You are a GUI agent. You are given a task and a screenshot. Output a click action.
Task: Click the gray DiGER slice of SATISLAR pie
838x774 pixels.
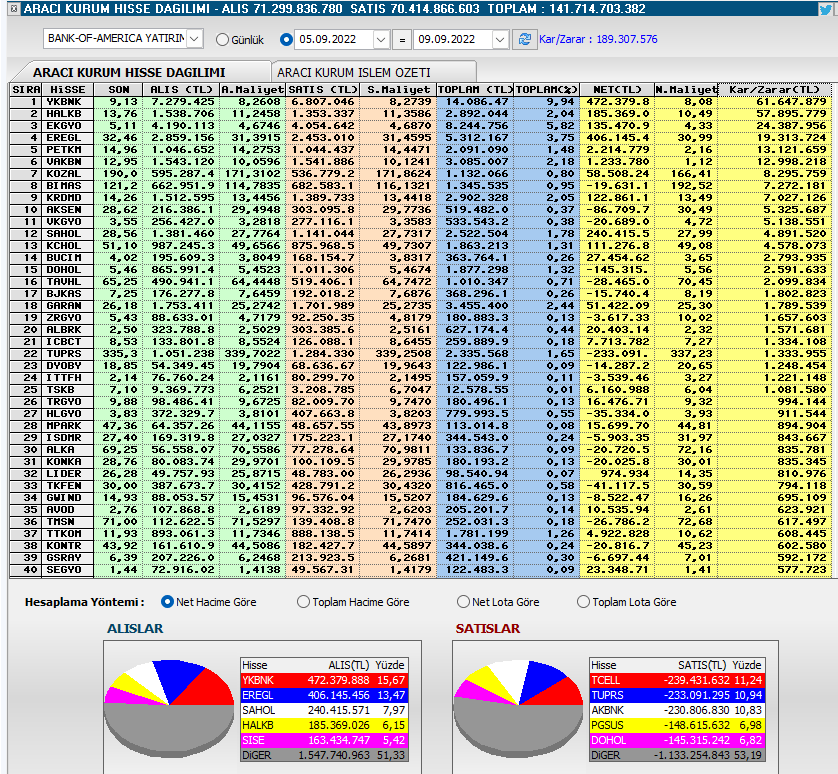point(517,728)
